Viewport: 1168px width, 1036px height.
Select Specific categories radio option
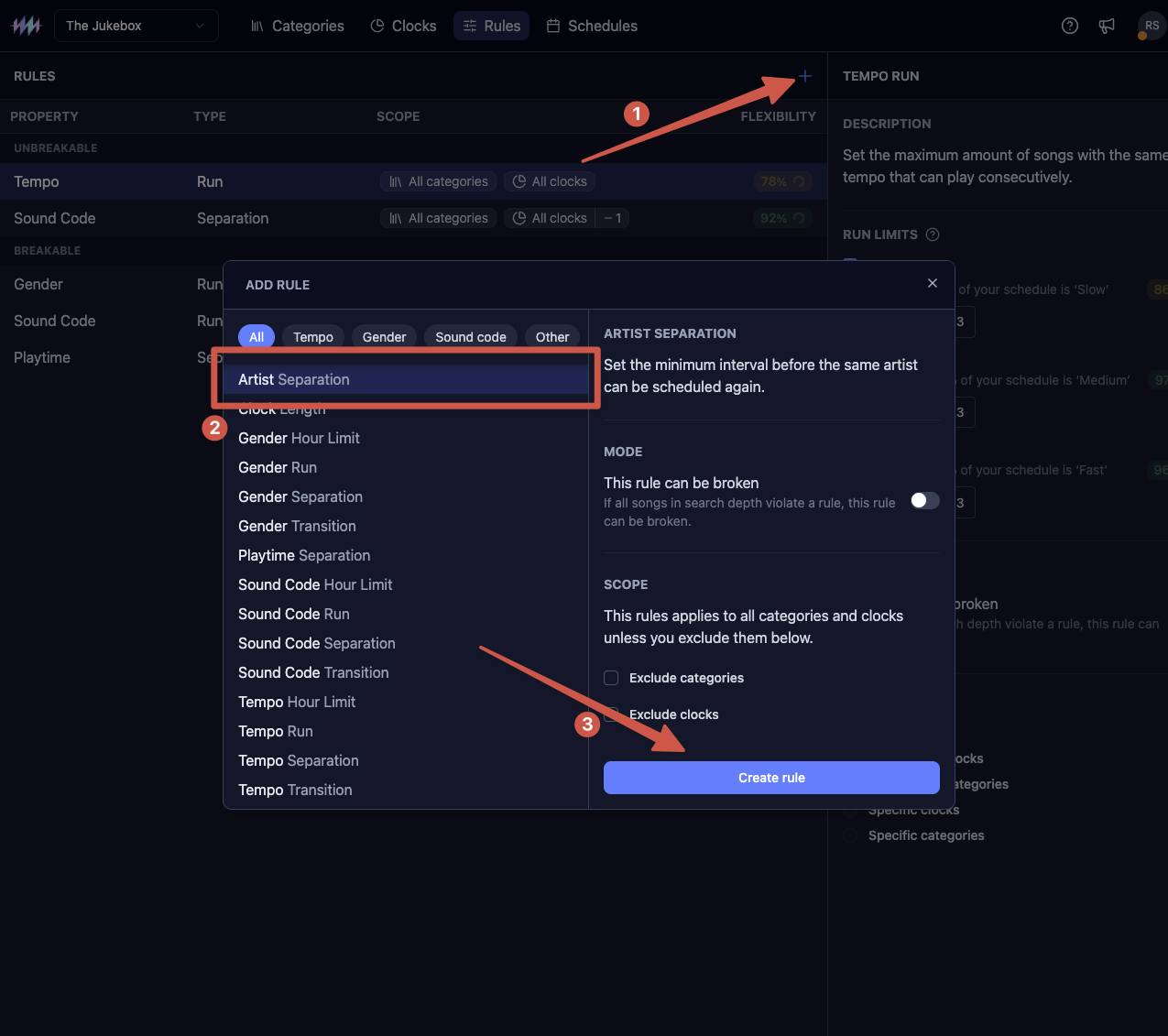click(850, 835)
